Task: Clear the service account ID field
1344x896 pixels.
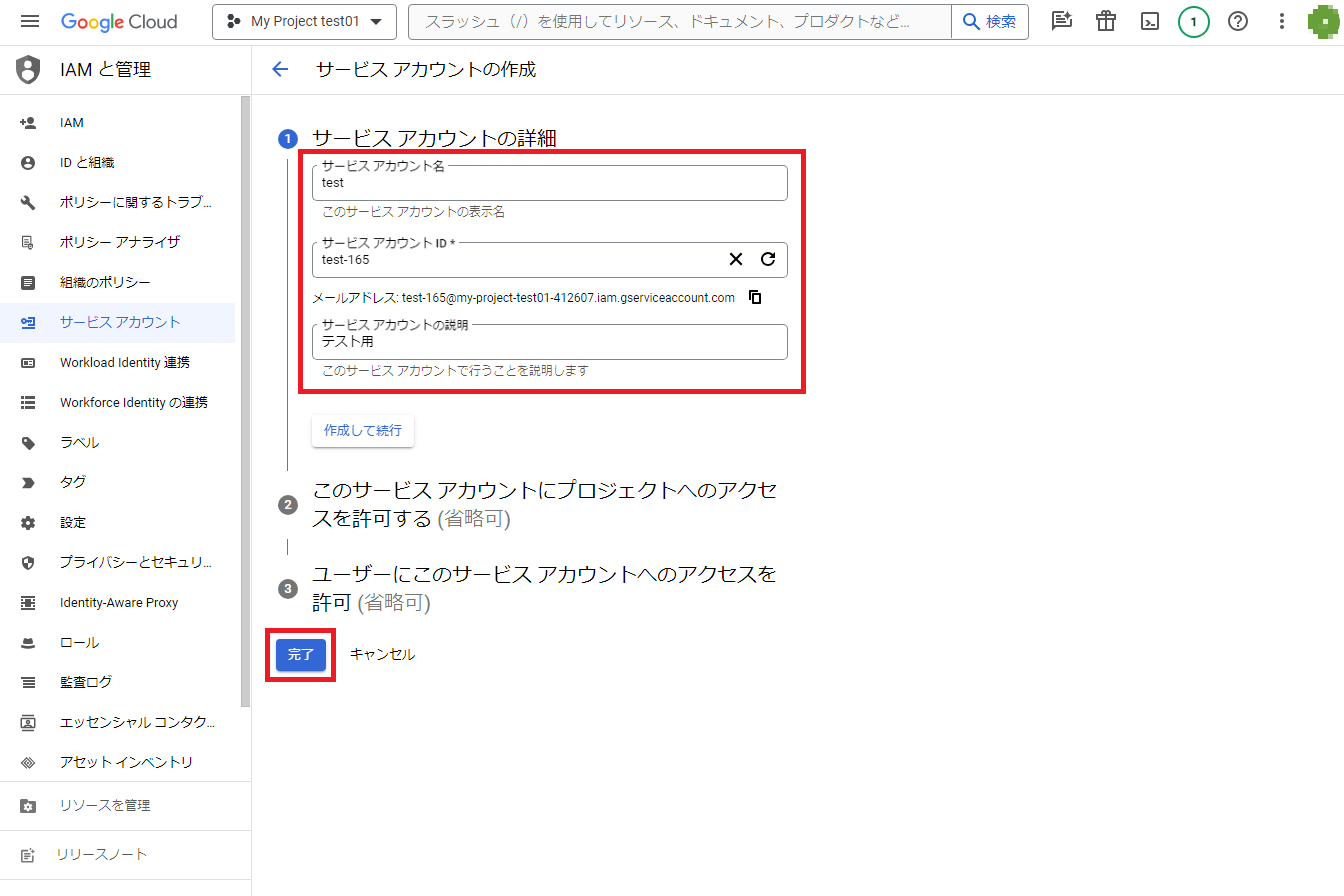Action: coord(736,259)
